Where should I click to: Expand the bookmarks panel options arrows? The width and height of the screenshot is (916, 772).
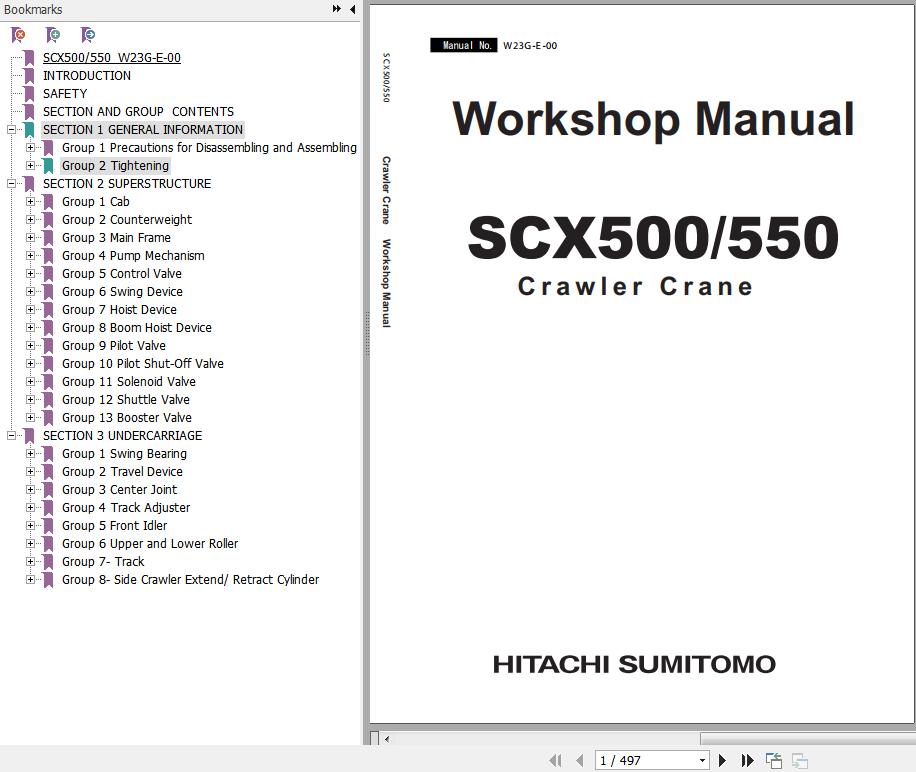(x=336, y=9)
